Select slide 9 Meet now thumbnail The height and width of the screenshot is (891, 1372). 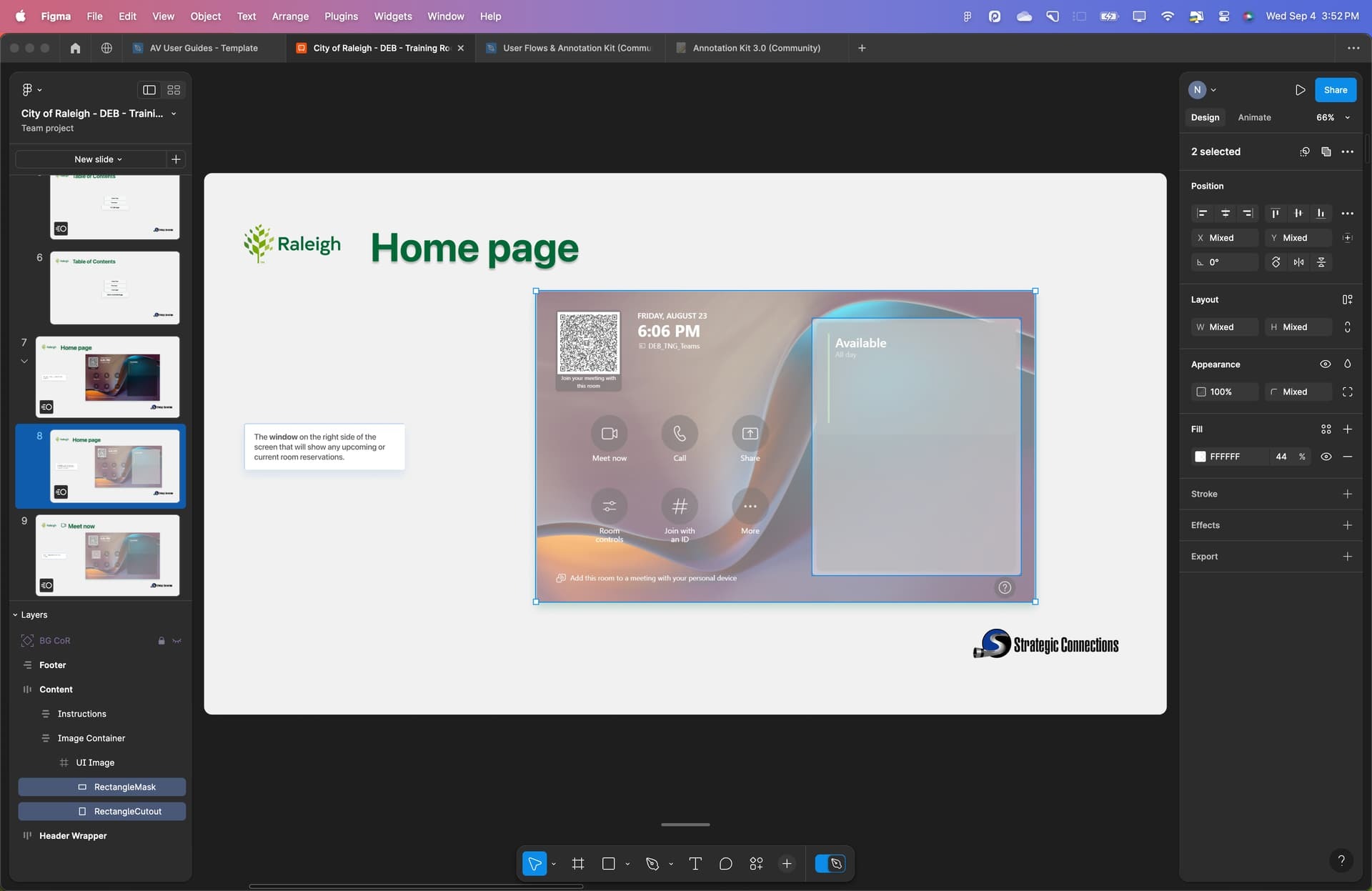[x=108, y=555]
